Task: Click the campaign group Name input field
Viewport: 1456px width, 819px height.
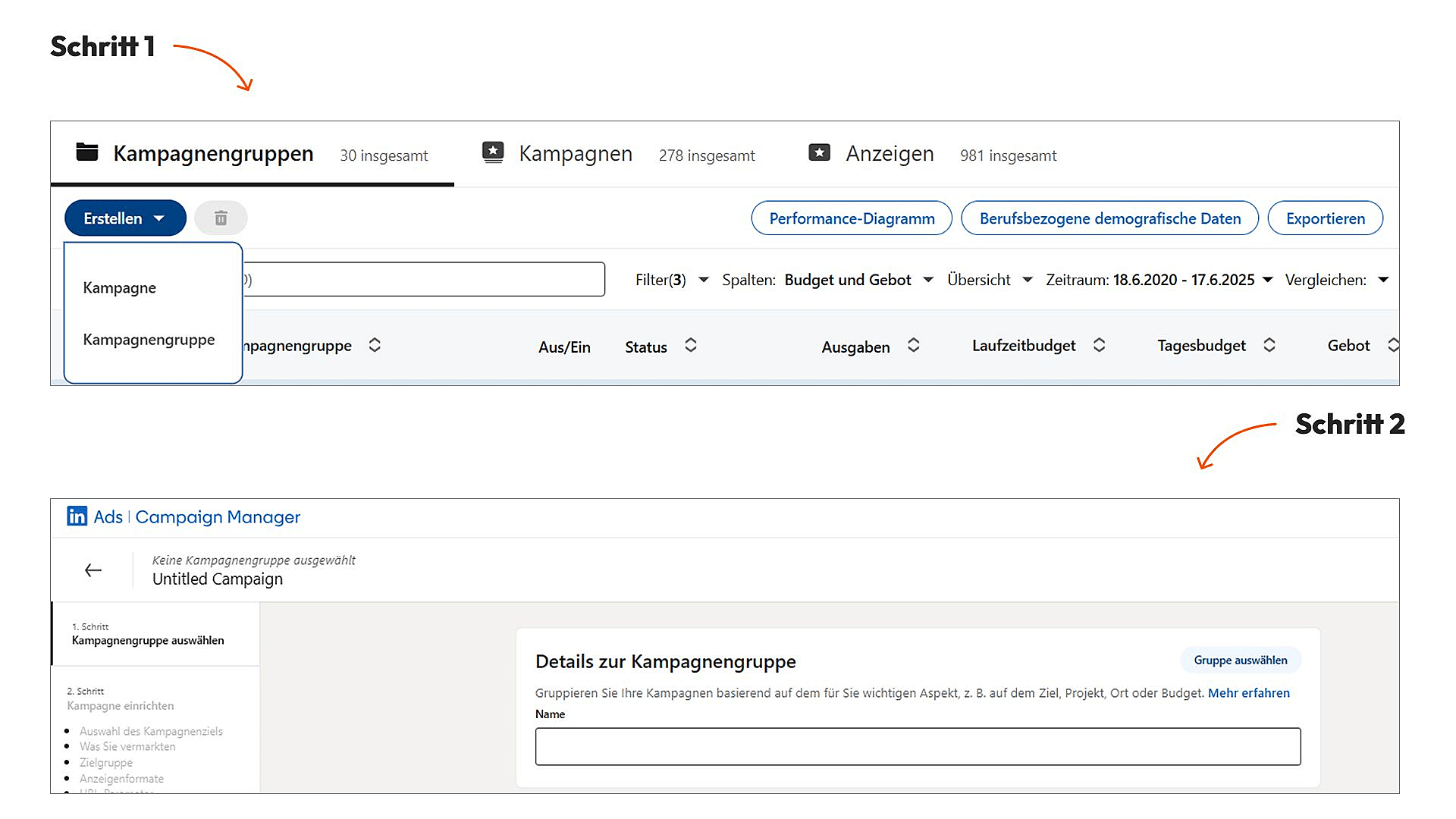Action: [x=918, y=746]
